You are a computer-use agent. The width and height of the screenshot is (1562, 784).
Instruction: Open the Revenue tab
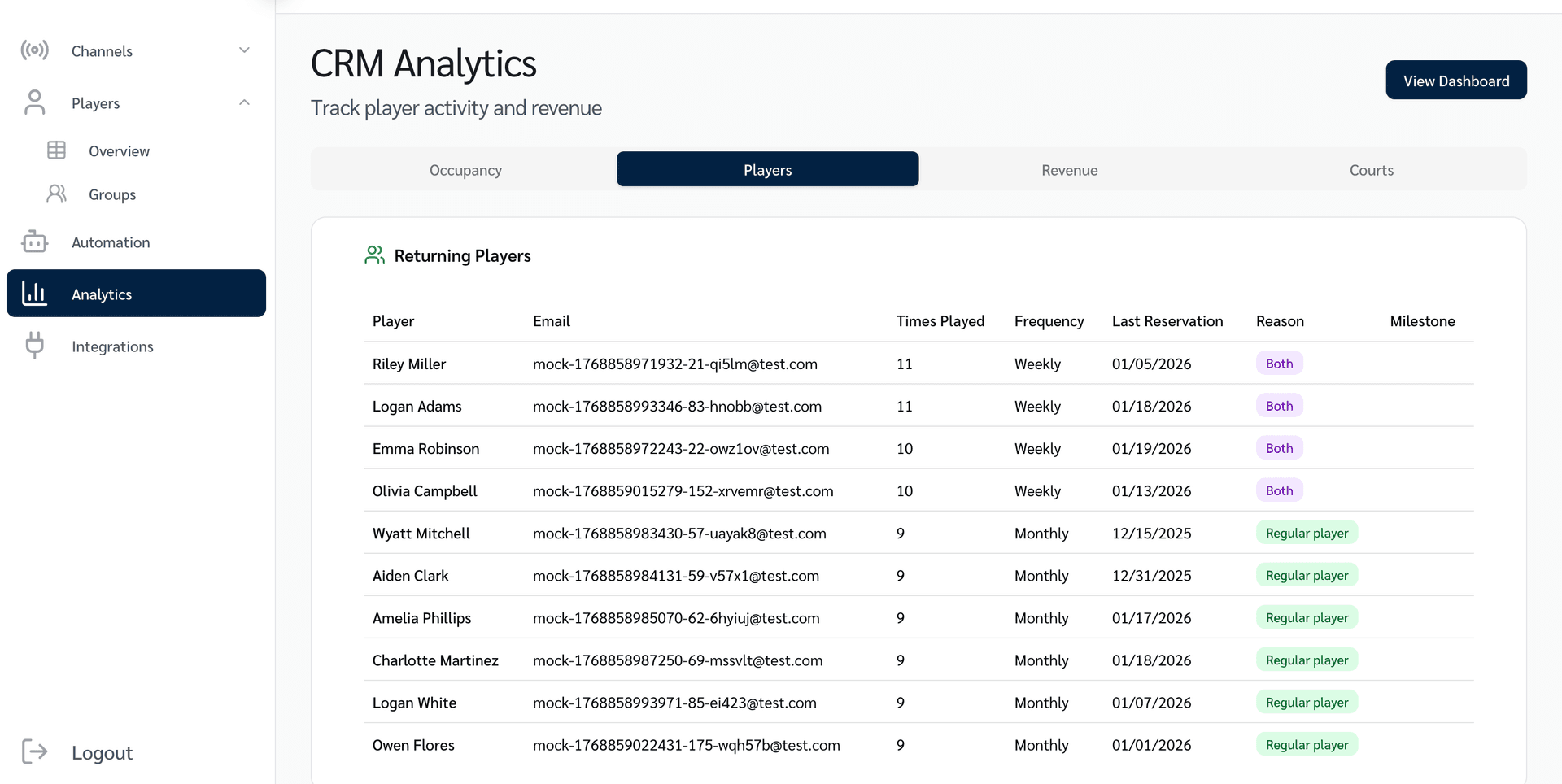(x=1069, y=170)
